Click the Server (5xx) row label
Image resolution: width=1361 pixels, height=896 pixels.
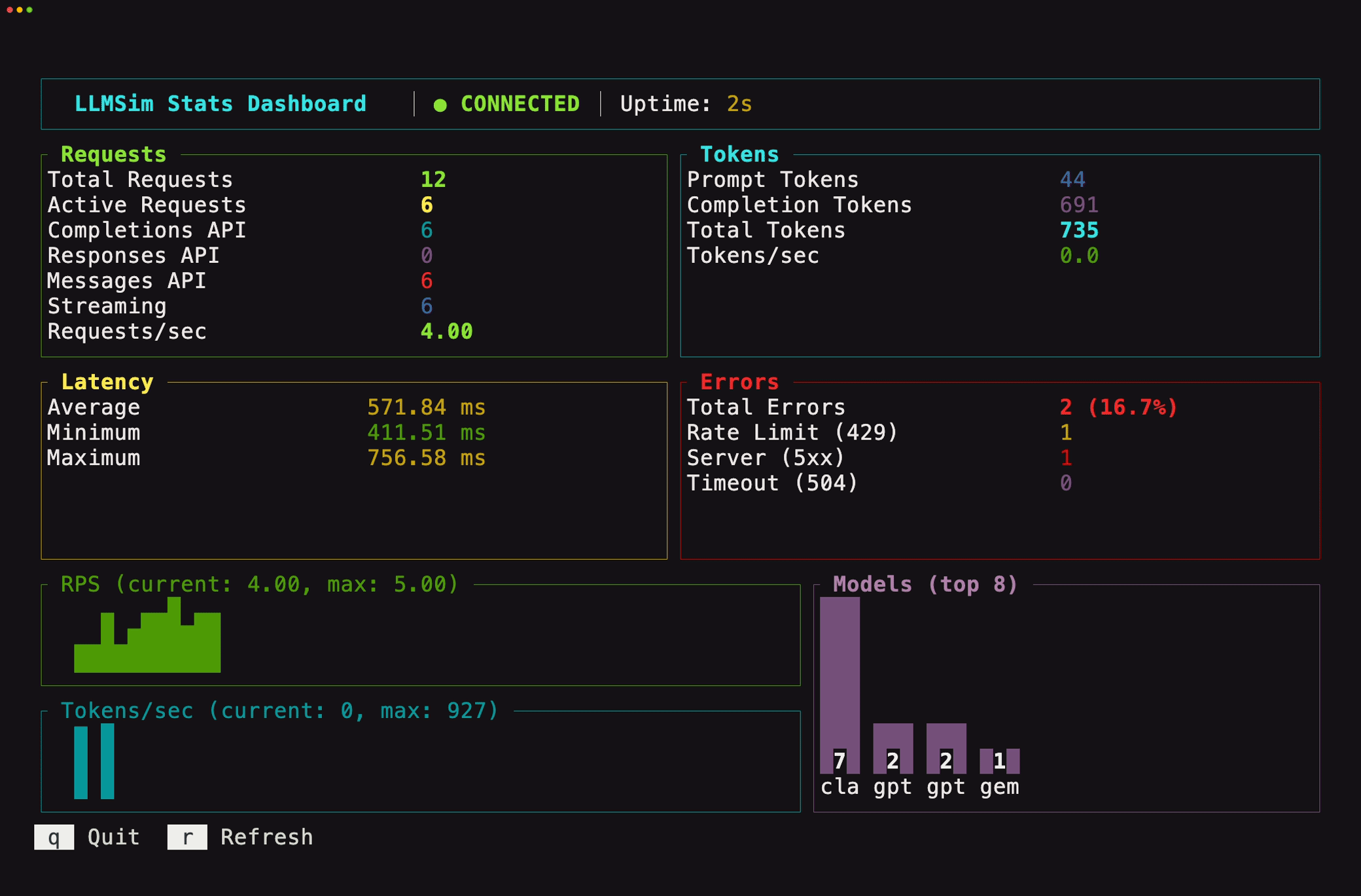click(x=766, y=458)
